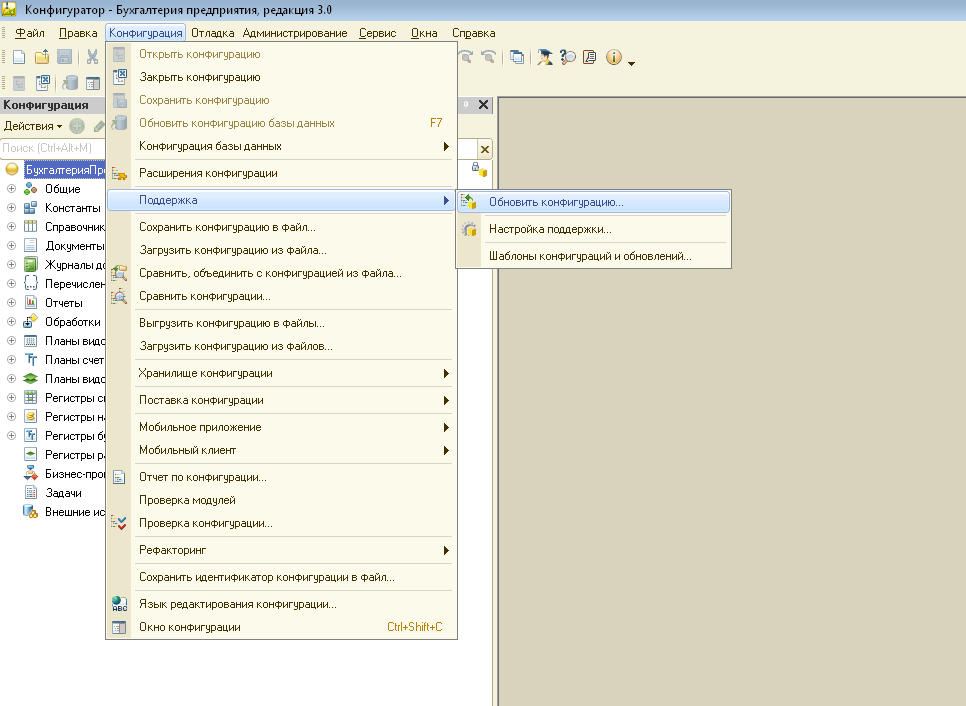Expand the Общие tree node
Screen dimensions: 966x706
[12, 189]
